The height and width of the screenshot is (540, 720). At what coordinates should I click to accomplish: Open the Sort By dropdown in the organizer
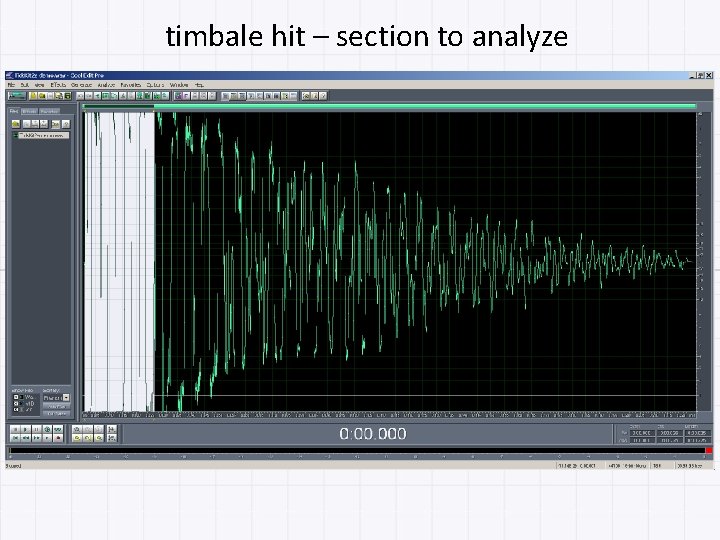point(56,398)
